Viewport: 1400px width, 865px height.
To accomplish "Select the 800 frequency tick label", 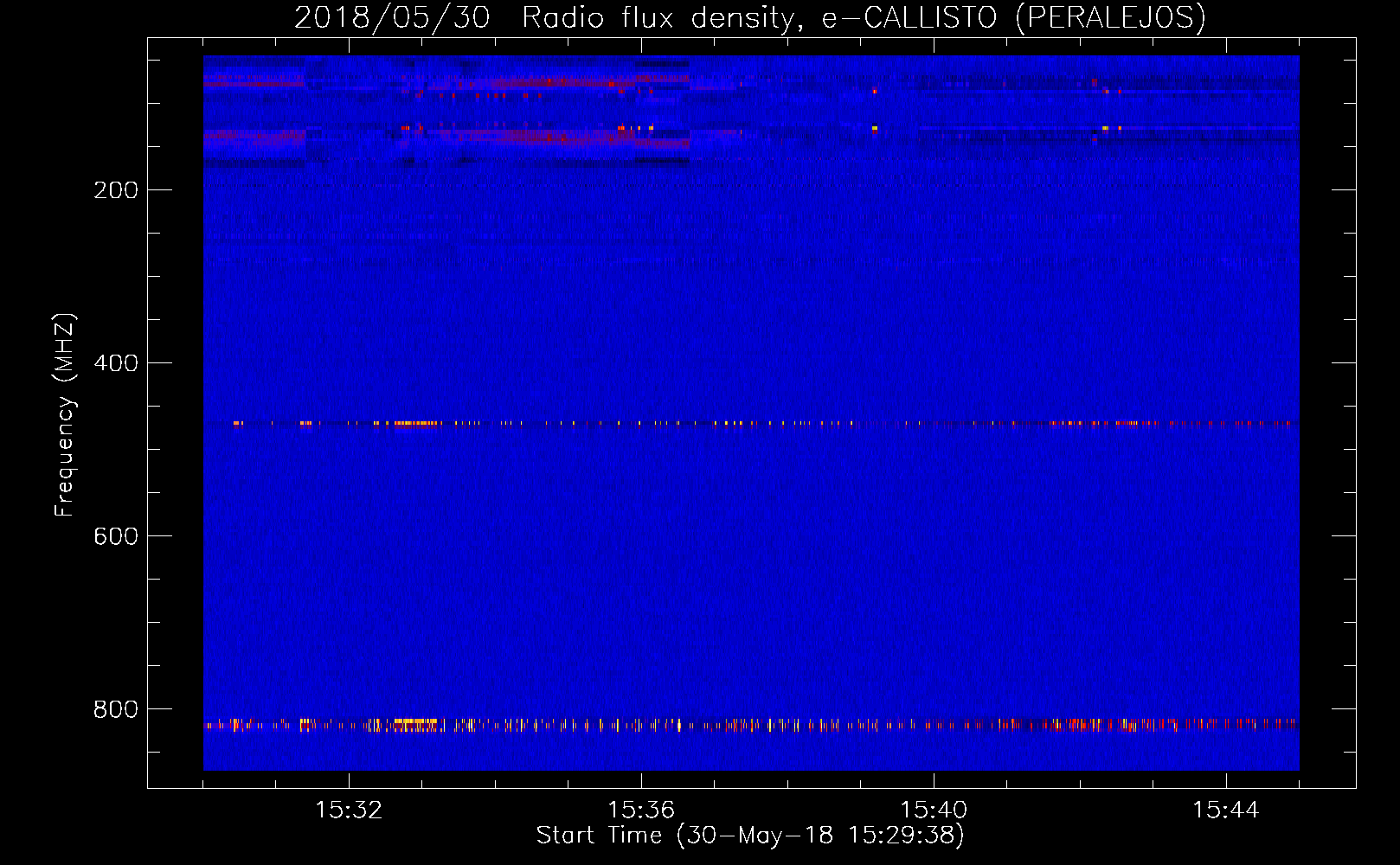I will 116,709.
